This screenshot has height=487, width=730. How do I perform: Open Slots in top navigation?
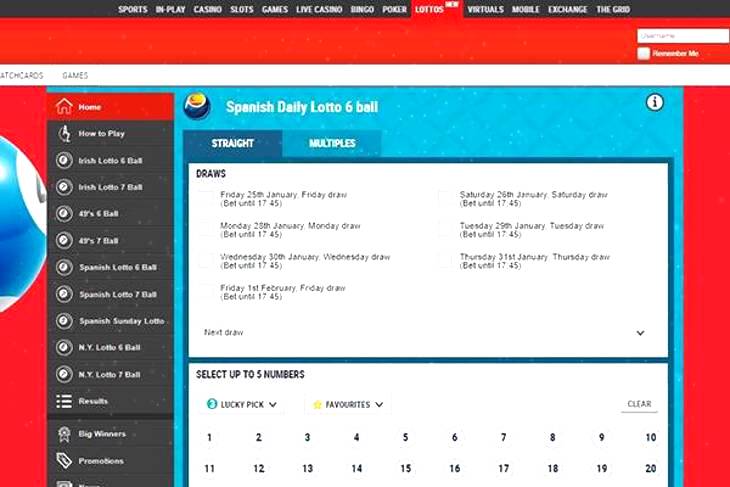tap(242, 9)
